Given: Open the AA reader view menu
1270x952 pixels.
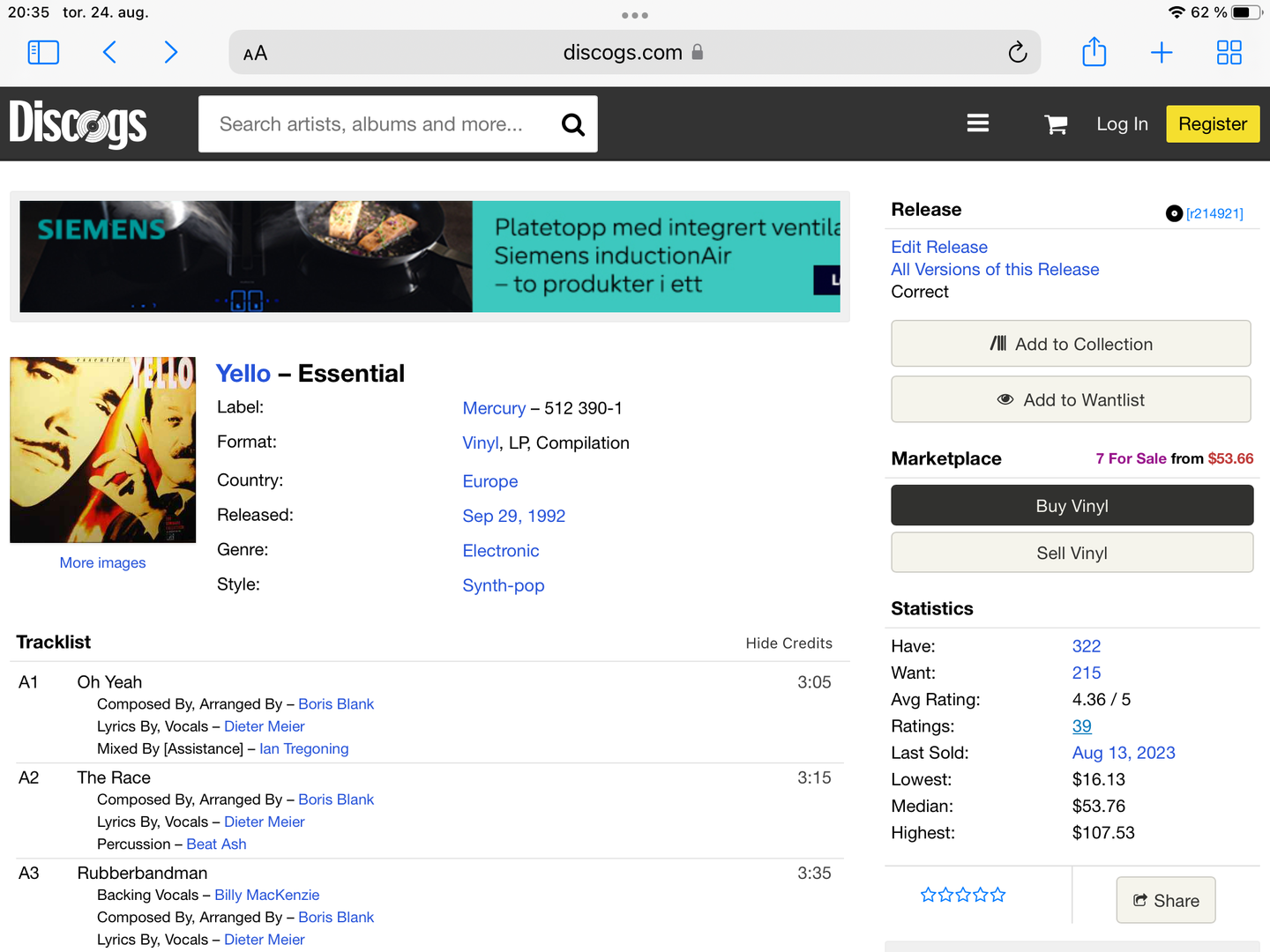Looking at the screenshot, I should (x=255, y=54).
